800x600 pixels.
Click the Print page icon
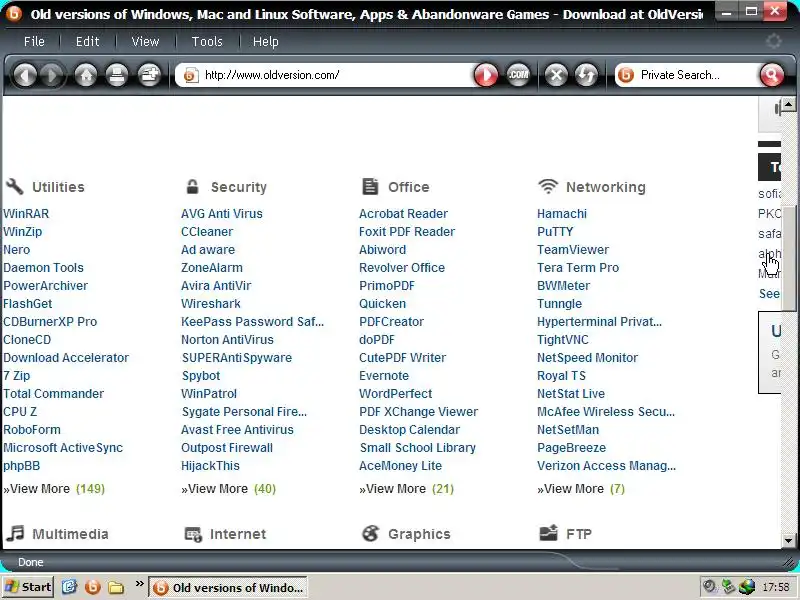(x=117, y=76)
